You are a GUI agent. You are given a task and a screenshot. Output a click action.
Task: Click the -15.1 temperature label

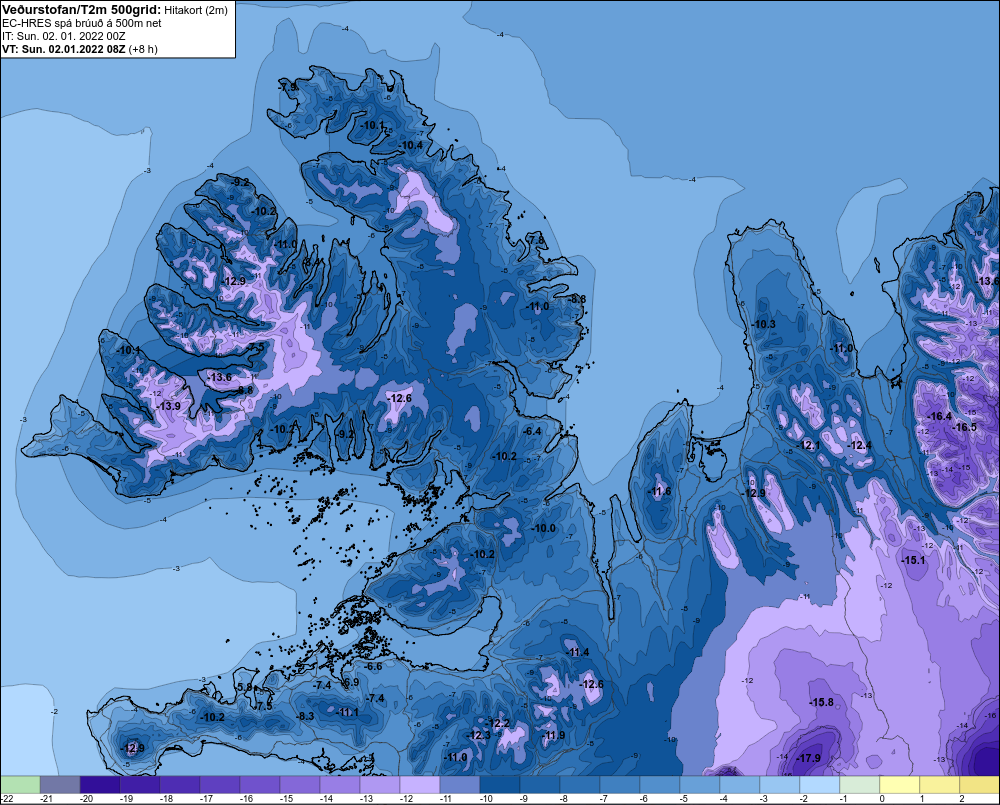pyautogui.click(x=913, y=560)
